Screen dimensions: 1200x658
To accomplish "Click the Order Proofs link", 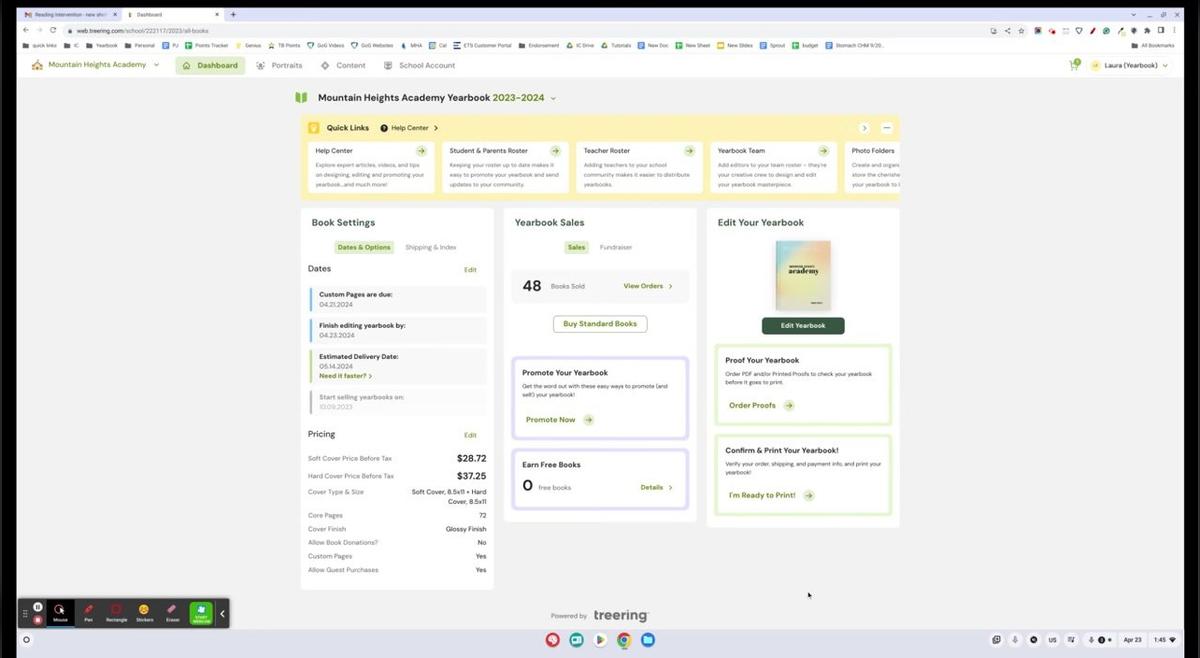I will point(752,406).
